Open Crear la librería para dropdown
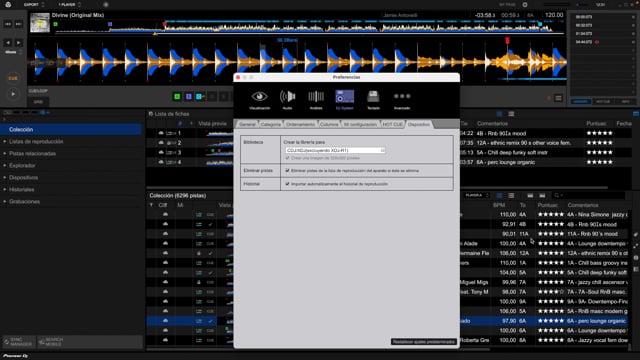 (335, 151)
